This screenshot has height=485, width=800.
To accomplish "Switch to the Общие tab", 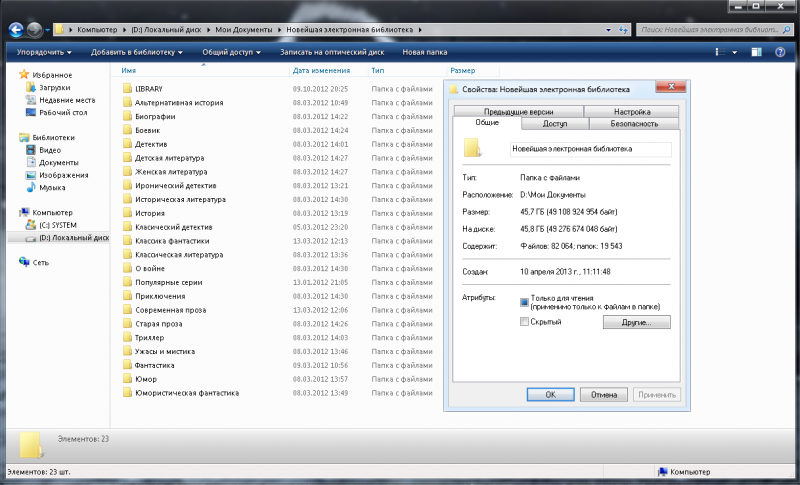I will pos(487,122).
